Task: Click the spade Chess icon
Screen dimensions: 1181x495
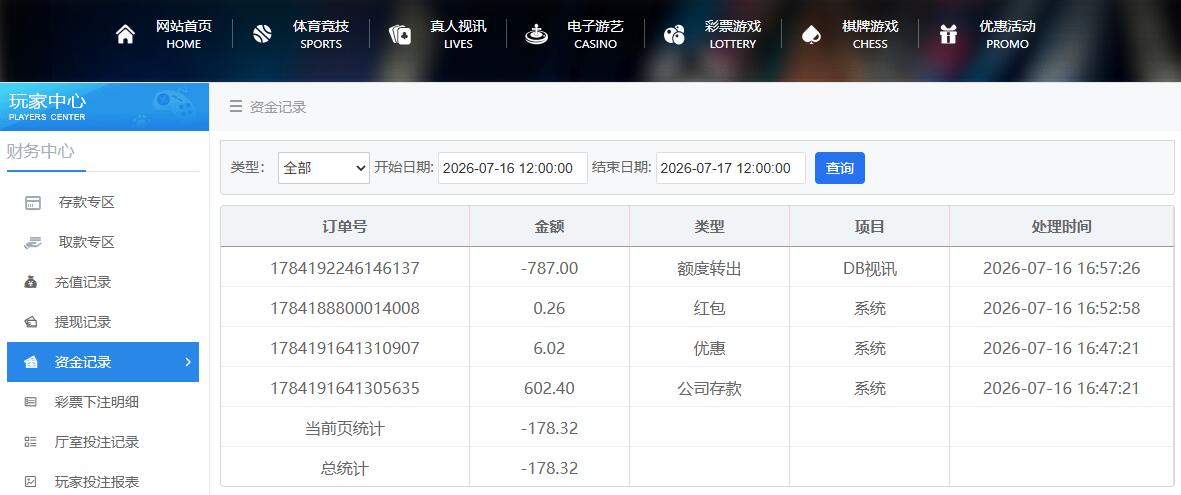Action: coord(810,35)
